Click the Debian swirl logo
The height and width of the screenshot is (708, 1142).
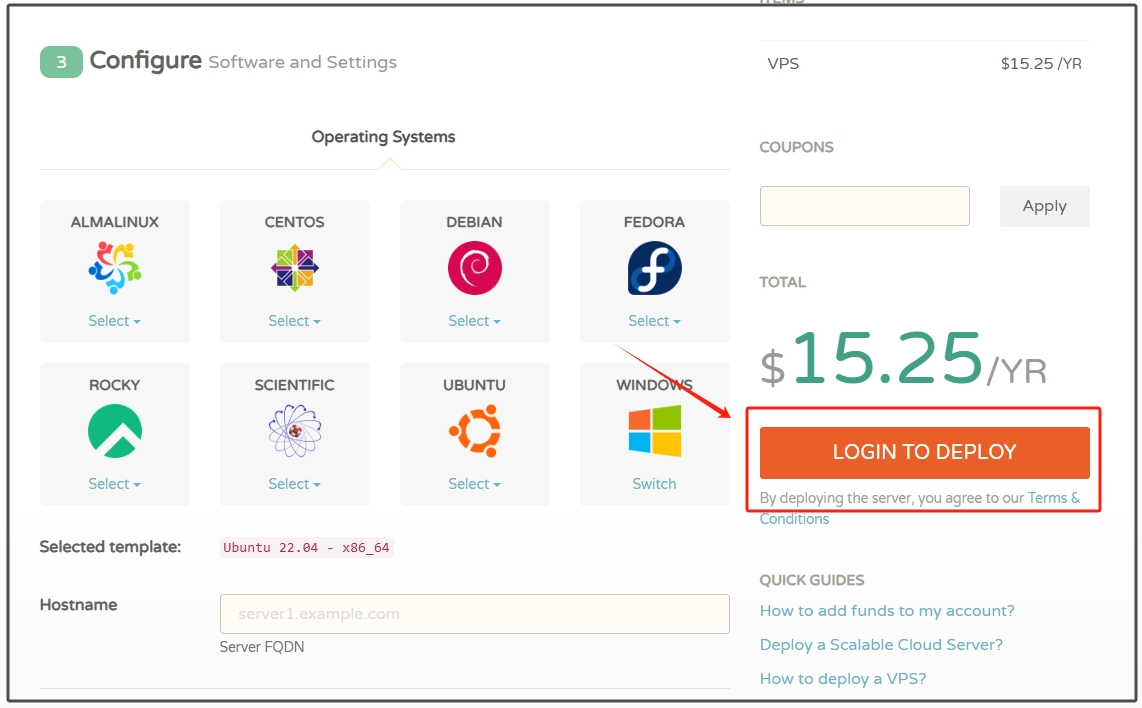(x=475, y=268)
